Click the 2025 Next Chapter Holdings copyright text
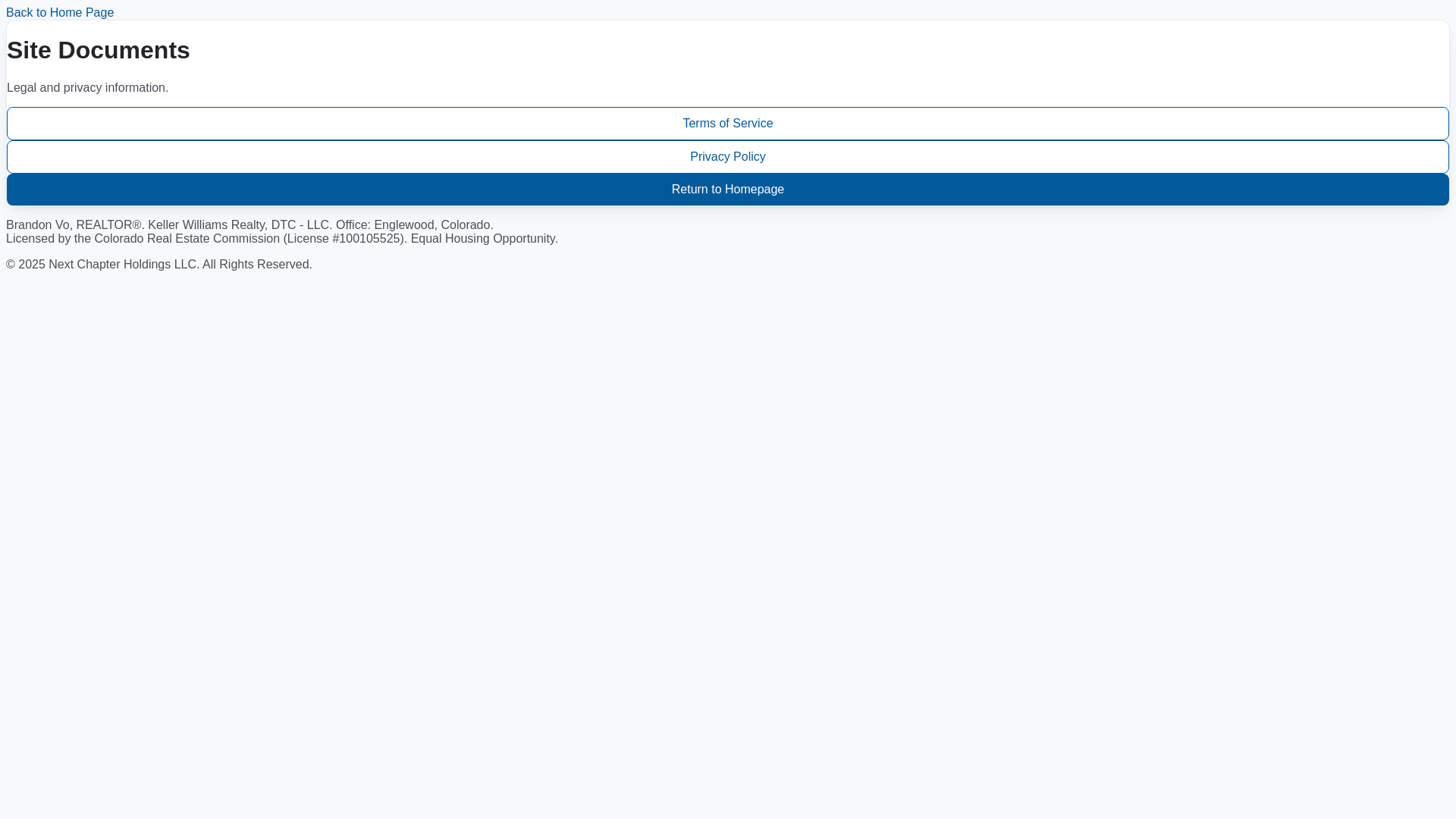 click(159, 265)
